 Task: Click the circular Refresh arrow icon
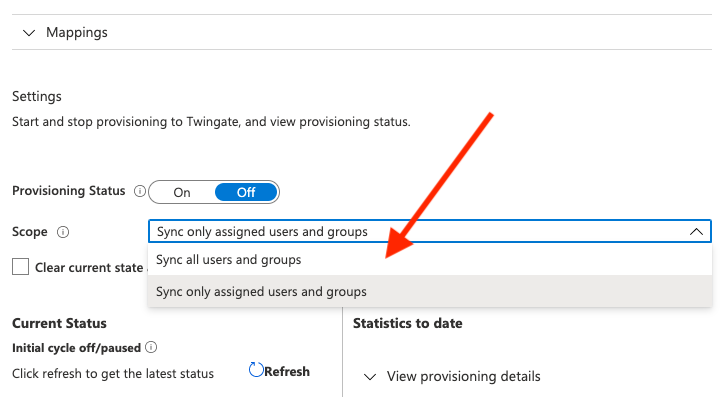coord(256,370)
